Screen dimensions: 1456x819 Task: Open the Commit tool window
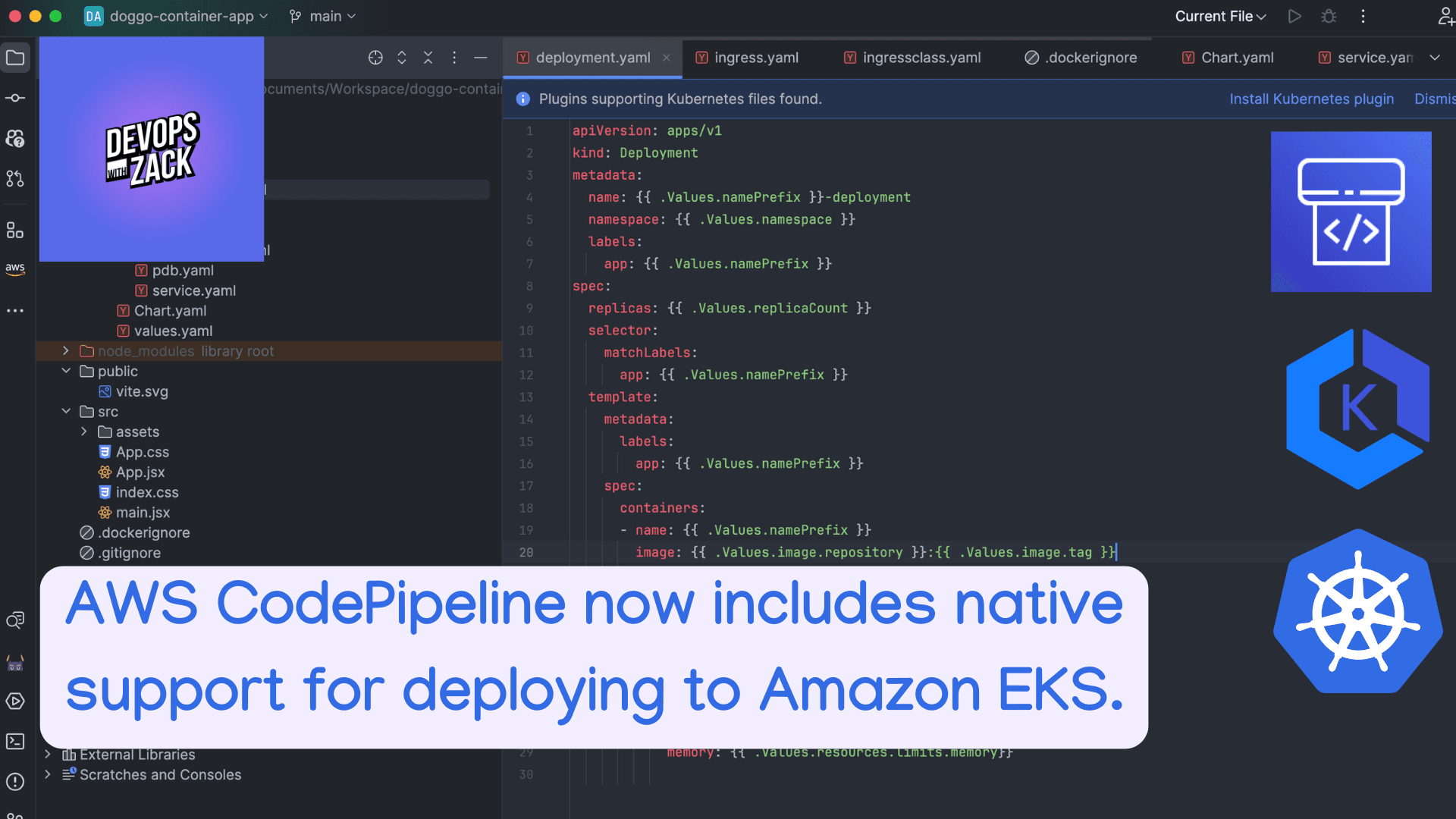tap(15, 97)
